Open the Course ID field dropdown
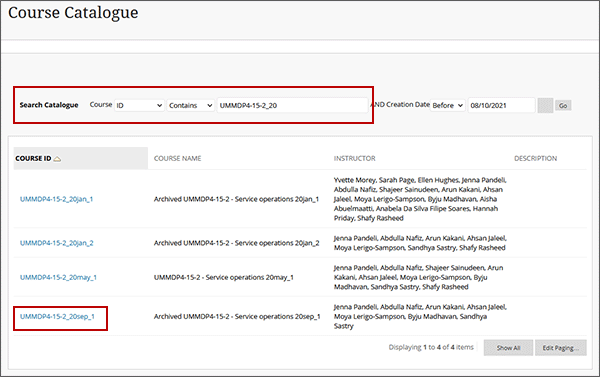Image resolution: width=600 pixels, height=377 pixels. click(x=139, y=105)
